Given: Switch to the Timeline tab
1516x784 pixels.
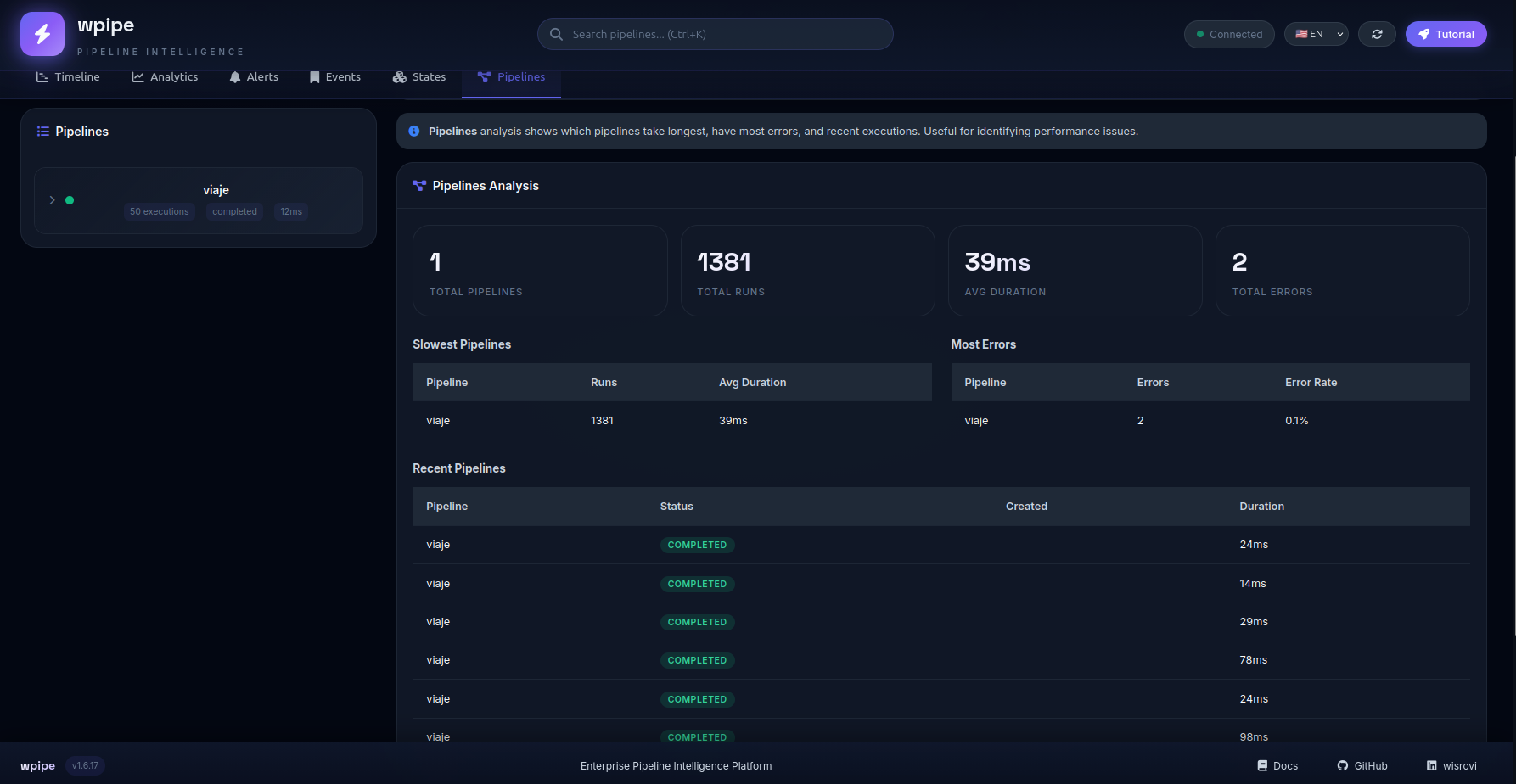Looking at the screenshot, I should click(68, 76).
